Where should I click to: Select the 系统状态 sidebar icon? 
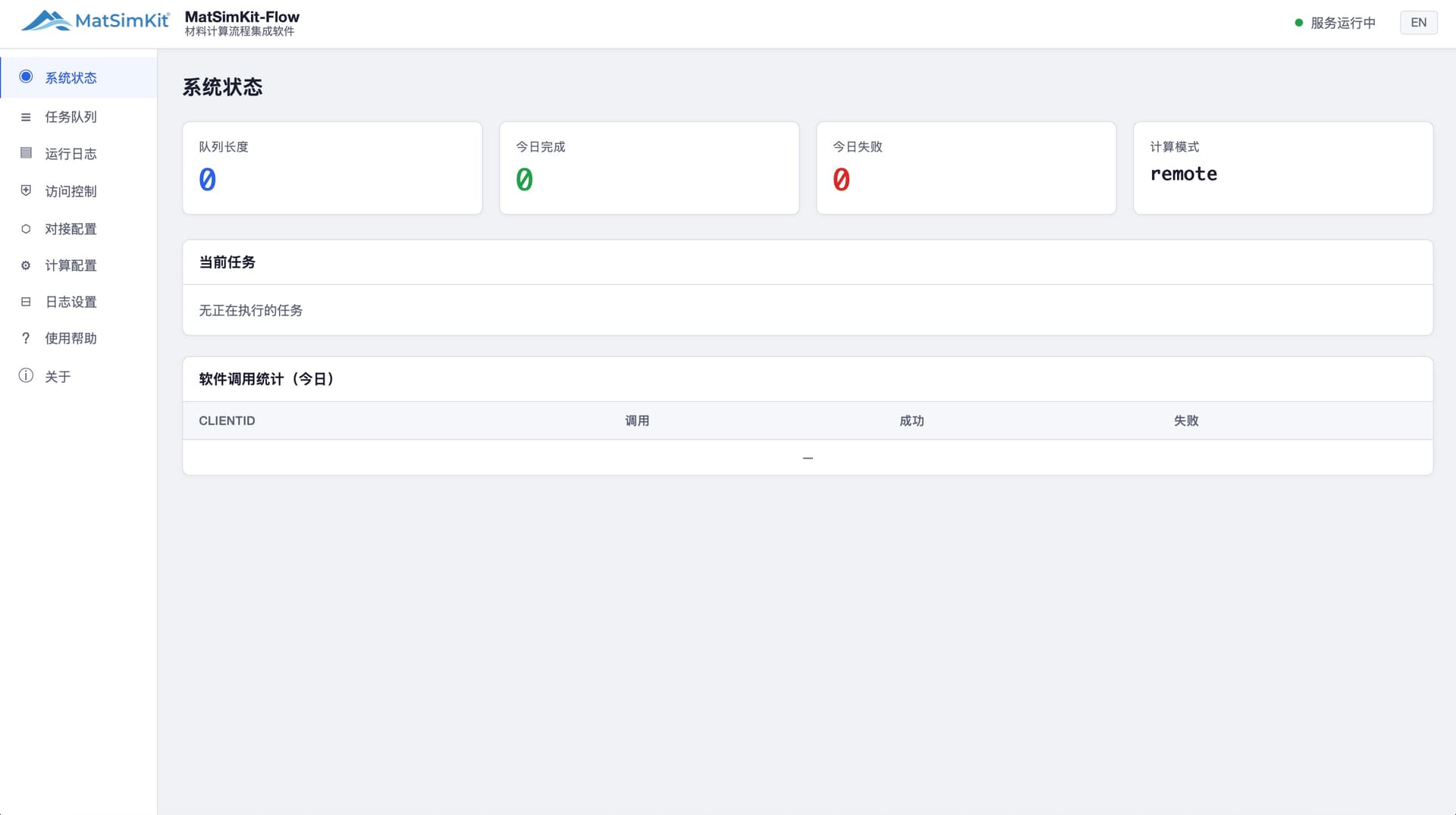(x=26, y=77)
